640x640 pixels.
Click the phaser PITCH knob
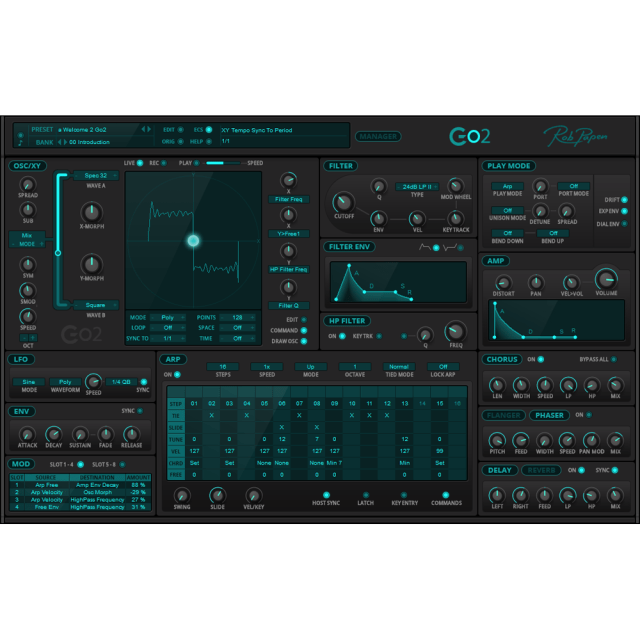(497, 440)
